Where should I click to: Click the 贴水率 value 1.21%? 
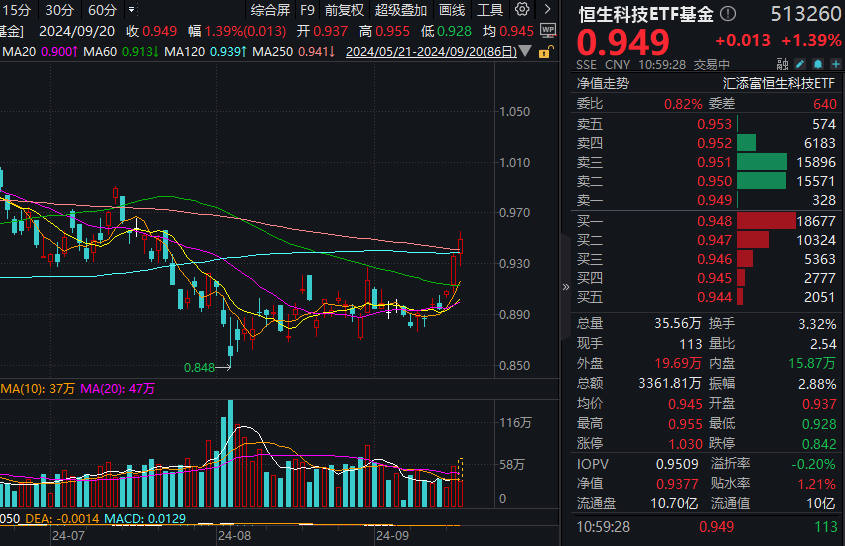coord(817,484)
